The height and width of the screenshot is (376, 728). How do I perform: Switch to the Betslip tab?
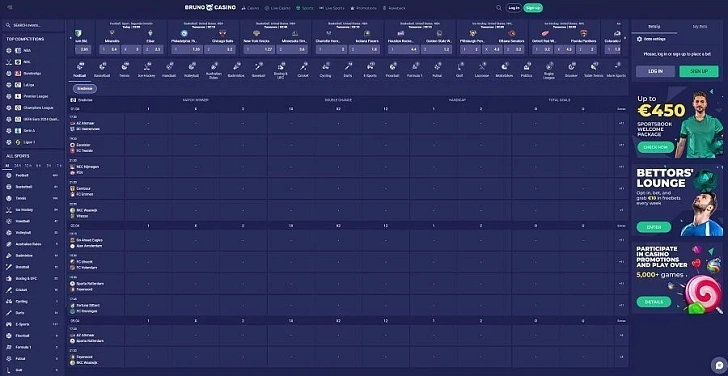654,26
